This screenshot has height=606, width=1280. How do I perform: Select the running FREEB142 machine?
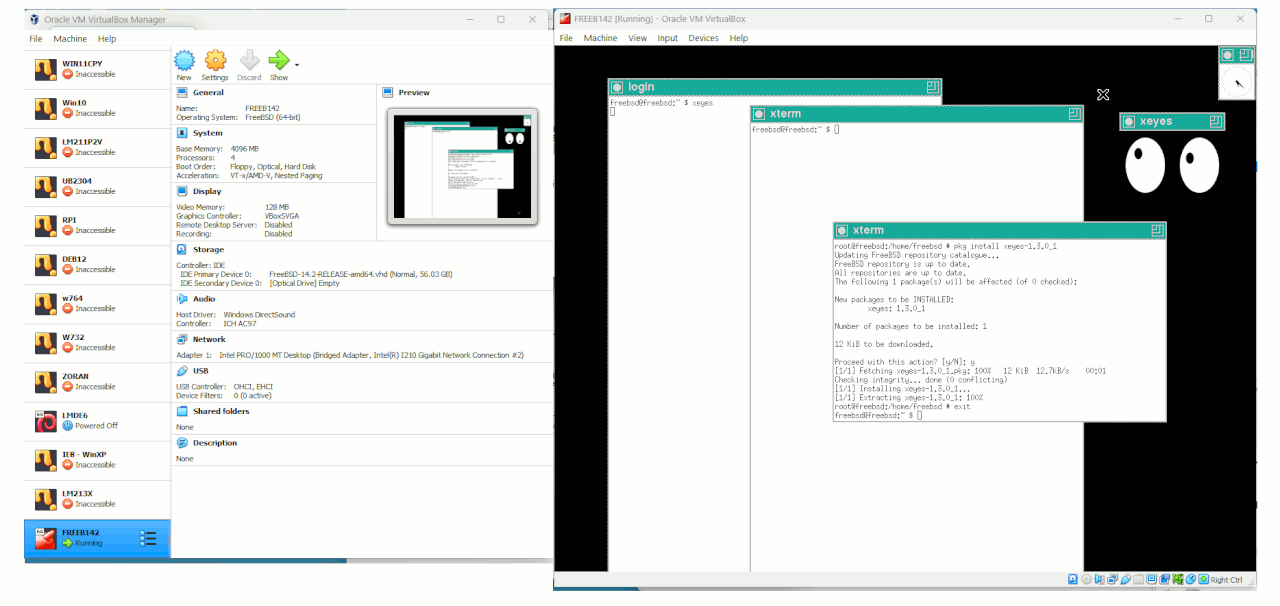click(x=98, y=538)
